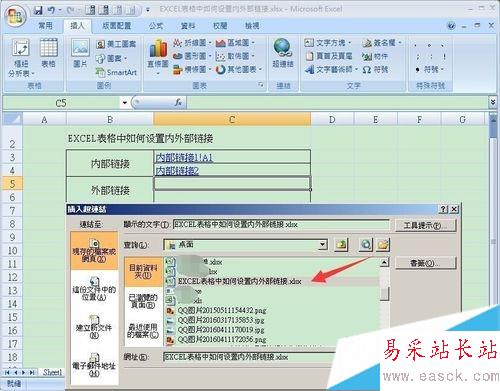Show 已瀏覽的頁面 browsed pages list

[x=143, y=300]
